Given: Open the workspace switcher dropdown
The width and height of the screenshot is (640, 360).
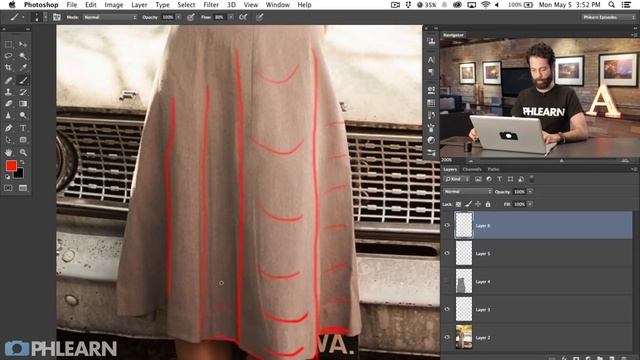Looking at the screenshot, I should (608, 17).
